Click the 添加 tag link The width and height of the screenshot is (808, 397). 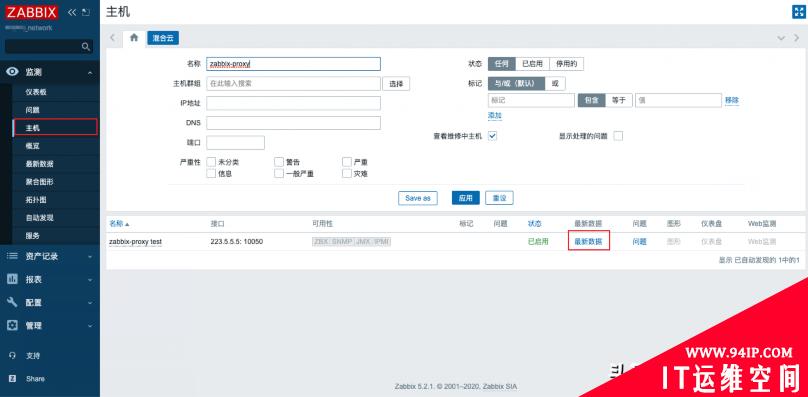click(x=495, y=115)
